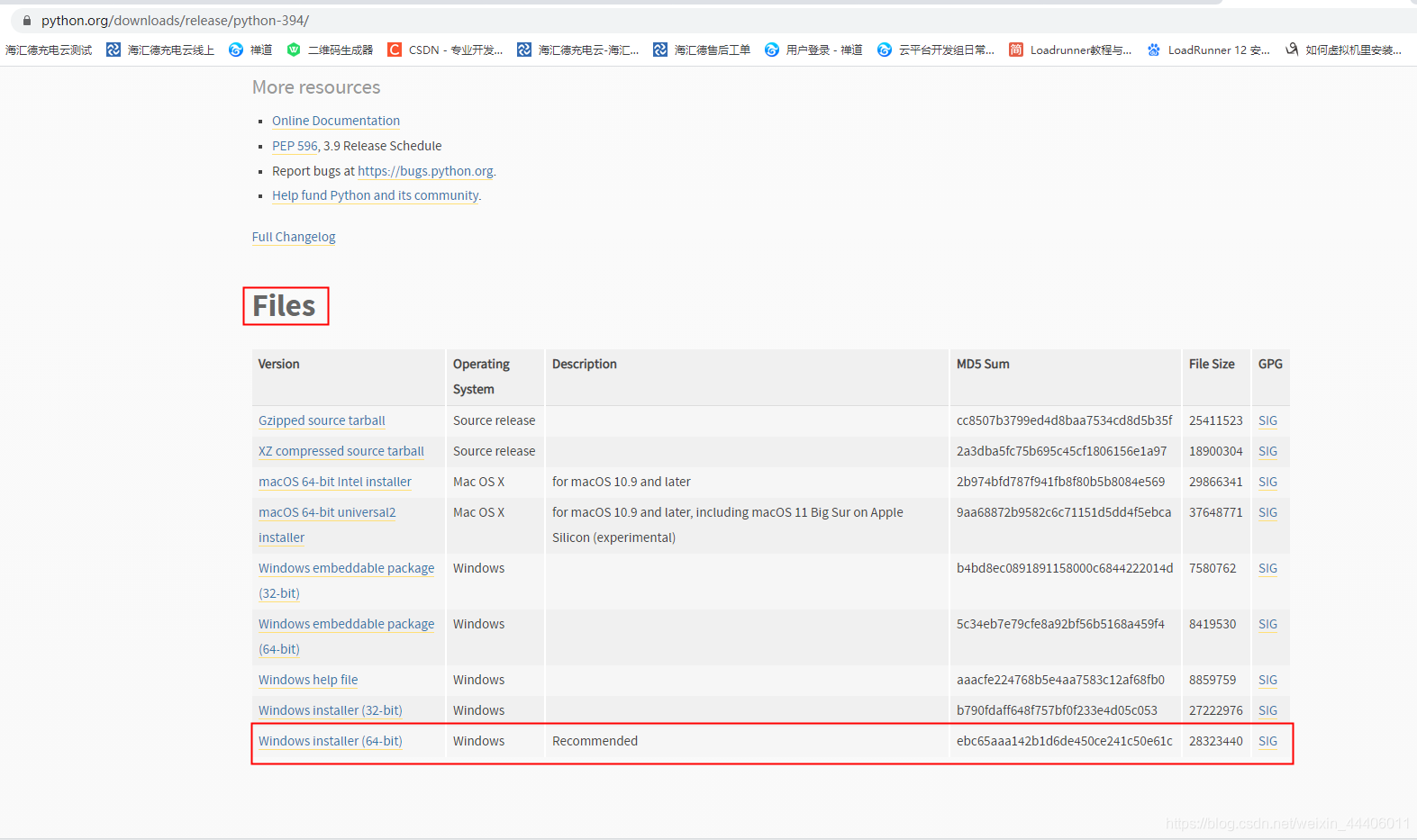Open SIG for macOS 64-bit Intel installer
The image size is (1417, 840).
(1267, 482)
